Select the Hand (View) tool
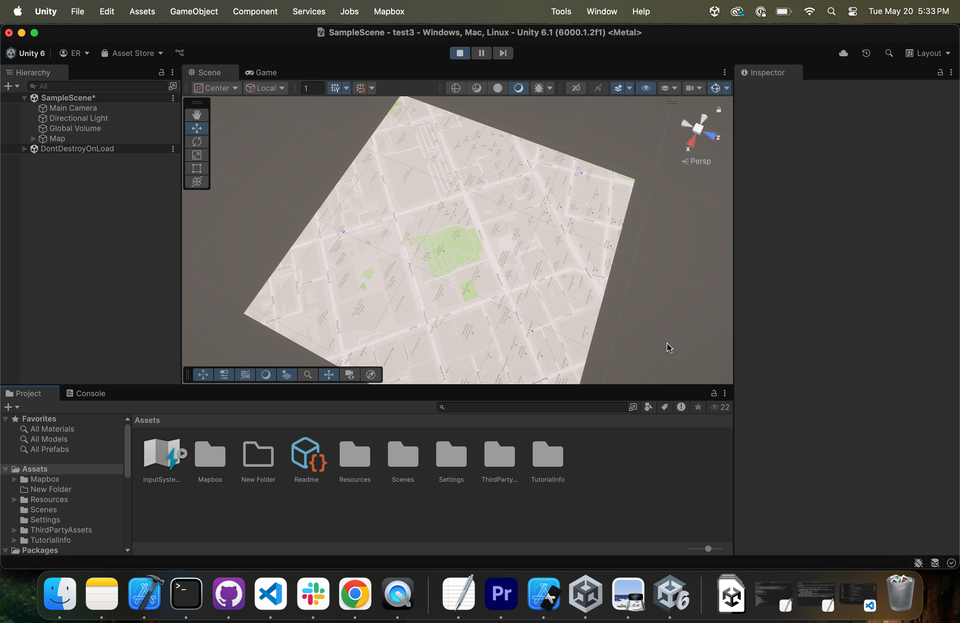 point(197,115)
